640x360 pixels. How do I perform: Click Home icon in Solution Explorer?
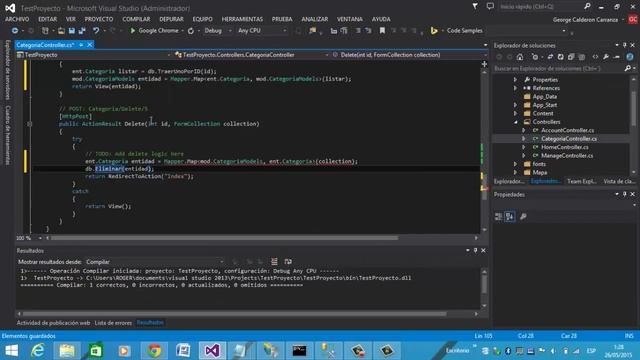click(x=520, y=57)
